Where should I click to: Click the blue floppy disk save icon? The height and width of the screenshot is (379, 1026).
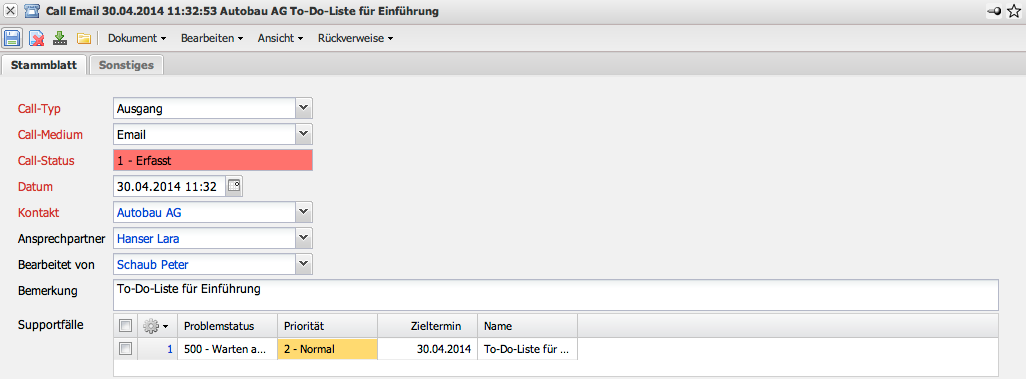[12, 38]
